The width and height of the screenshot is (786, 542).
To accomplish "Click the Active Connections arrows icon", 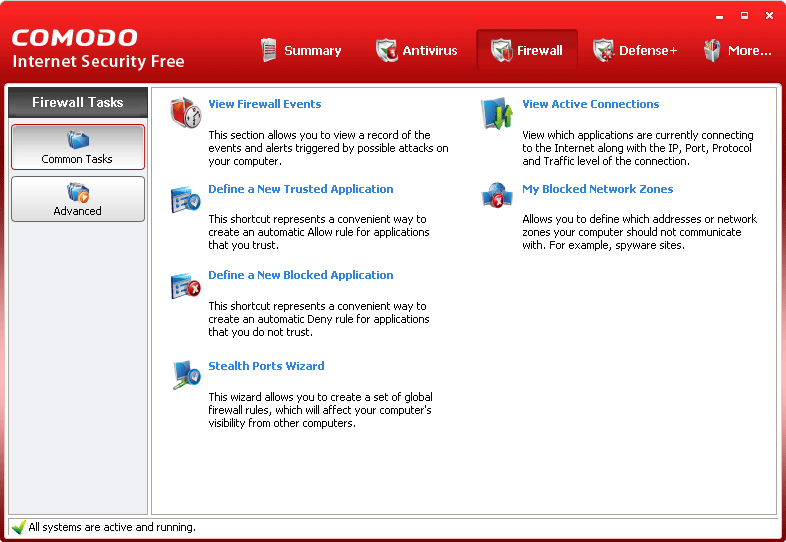I will click(x=497, y=113).
